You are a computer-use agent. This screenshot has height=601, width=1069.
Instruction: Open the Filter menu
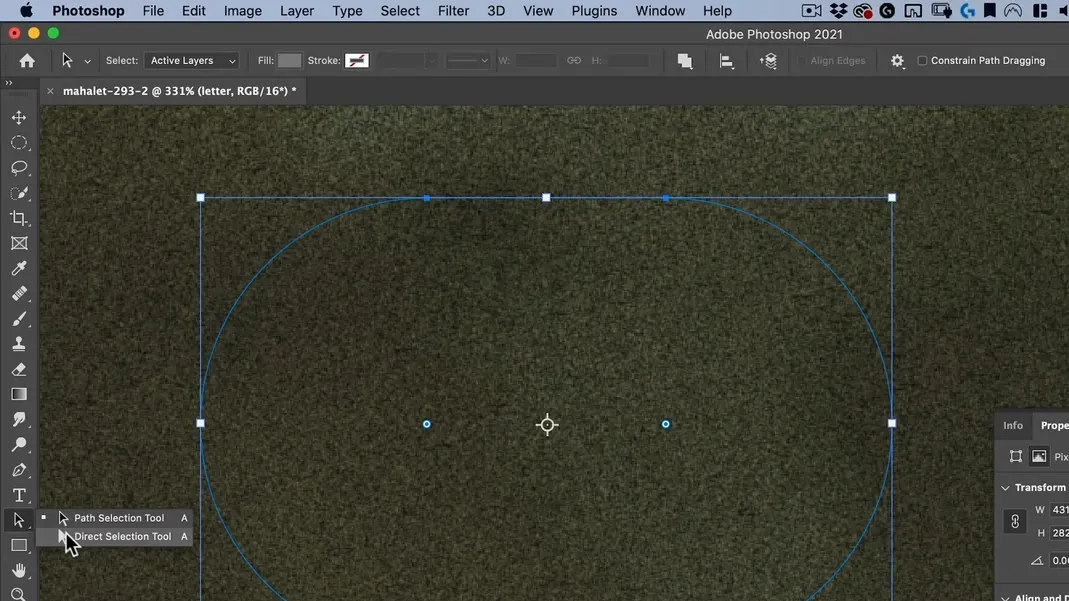453,11
